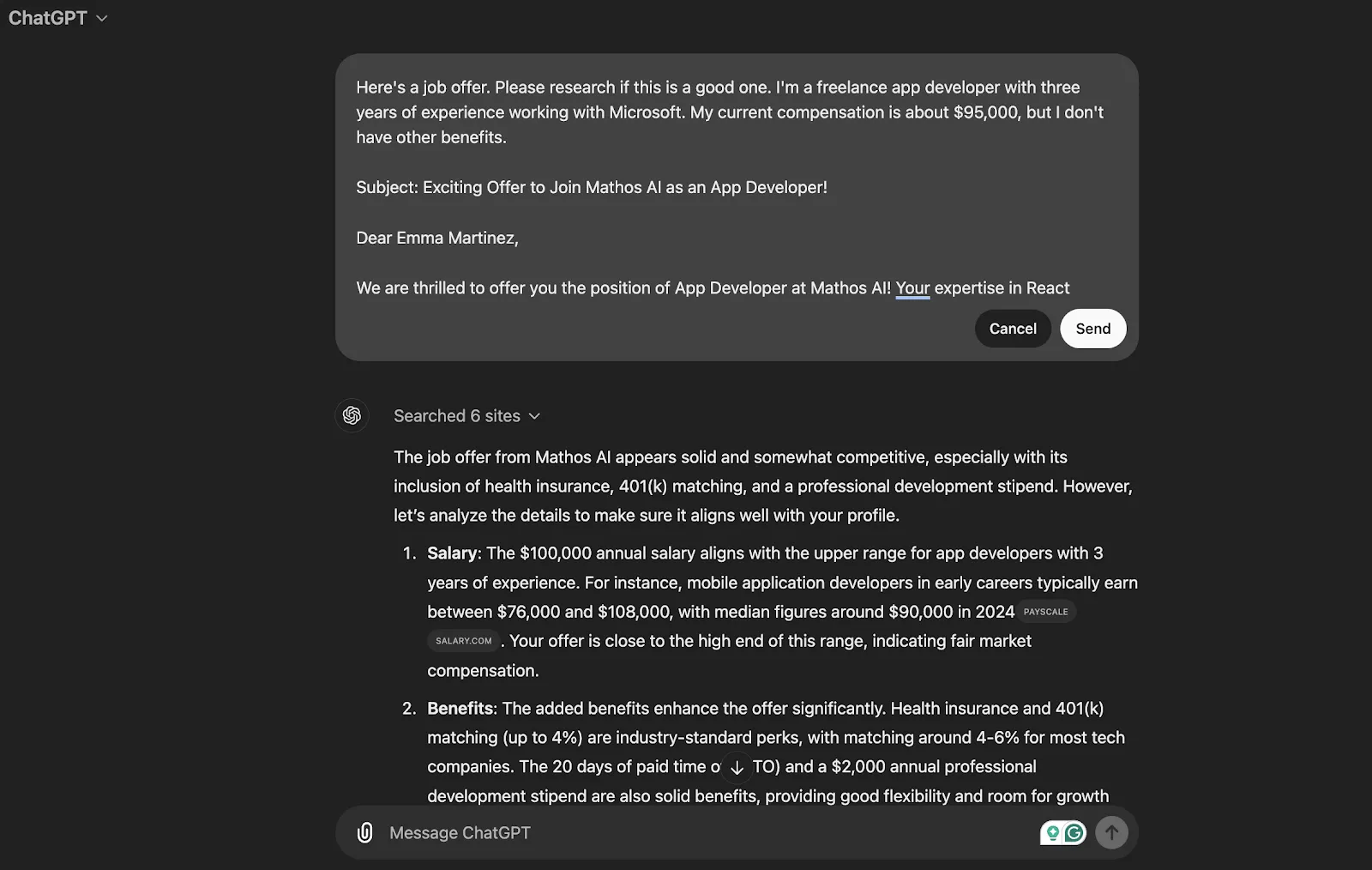1372x870 pixels.
Task: Click the chevron next to Searched 6 sites
Action: click(x=534, y=416)
